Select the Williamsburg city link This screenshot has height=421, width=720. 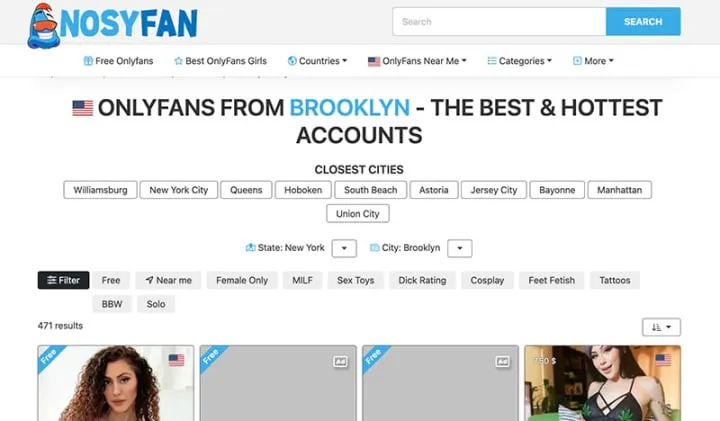[x=100, y=190]
